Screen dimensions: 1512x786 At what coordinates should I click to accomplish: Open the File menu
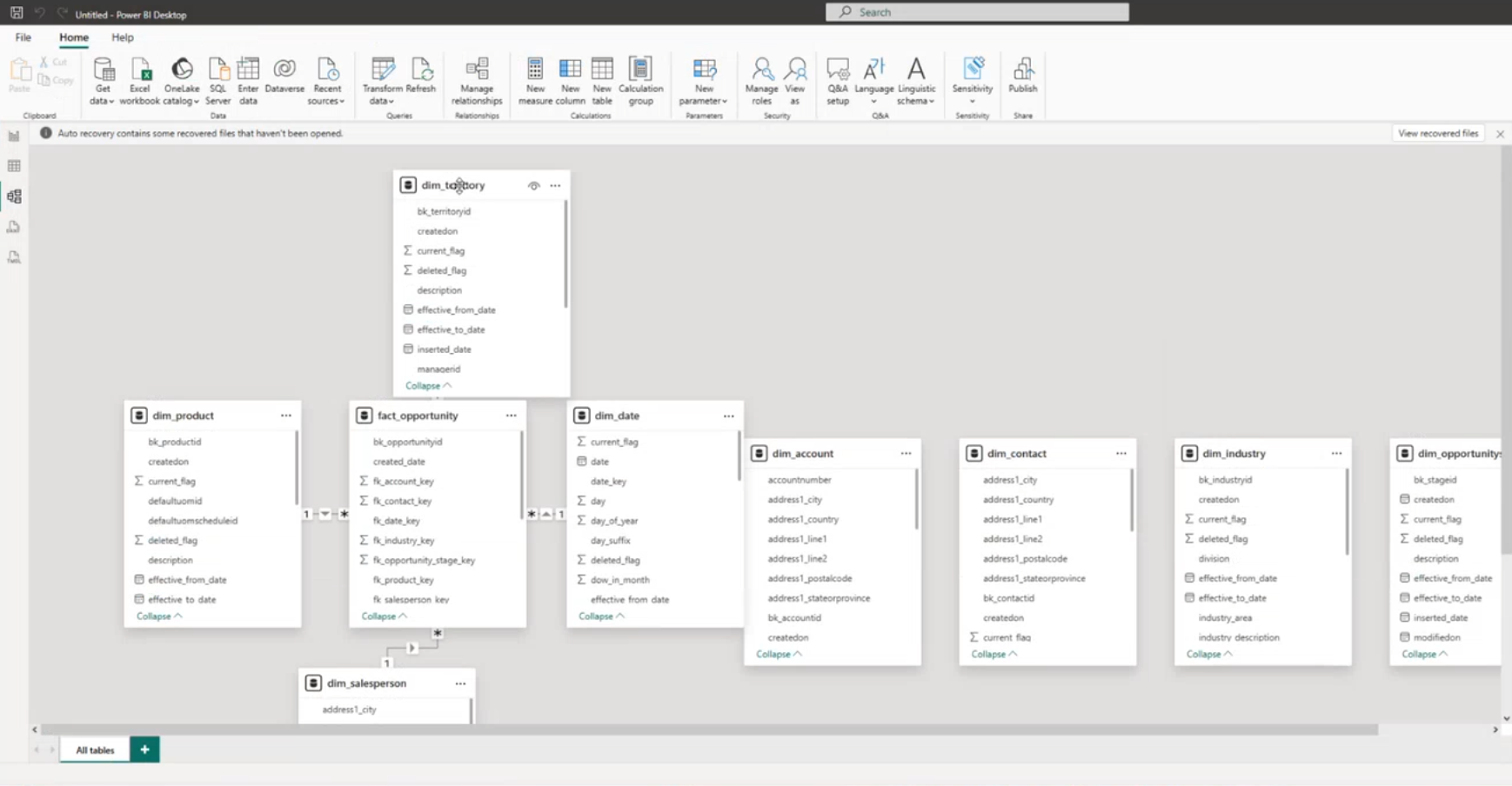pyautogui.click(x=23, y=37)
